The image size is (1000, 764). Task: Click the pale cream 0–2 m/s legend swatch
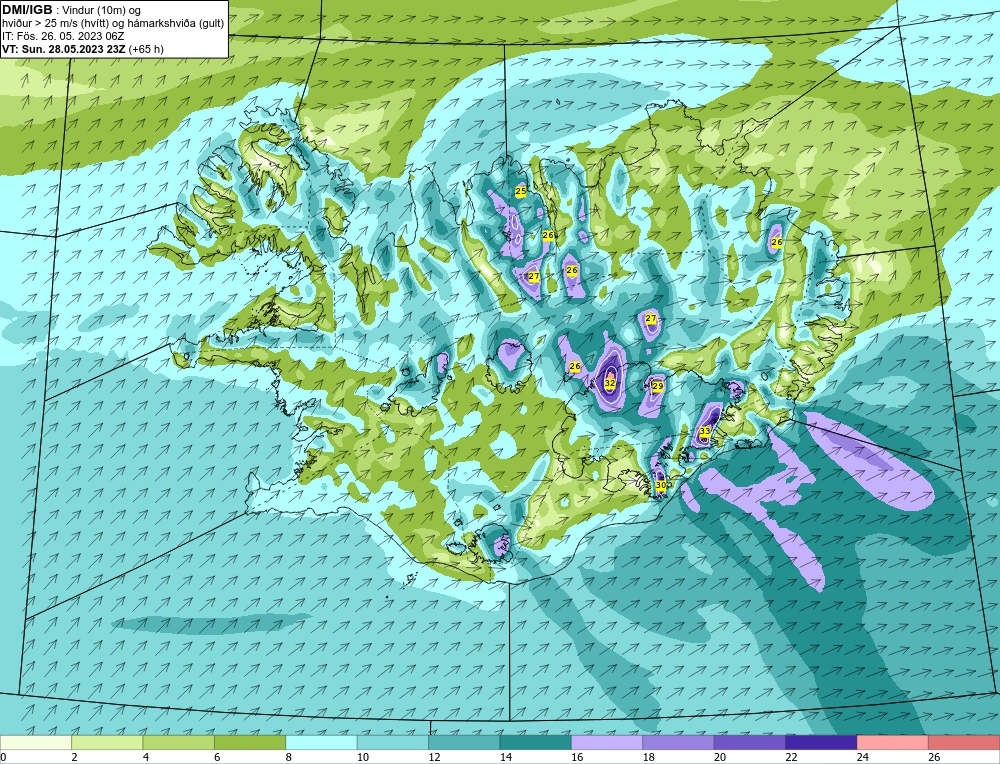coord(36,742)
